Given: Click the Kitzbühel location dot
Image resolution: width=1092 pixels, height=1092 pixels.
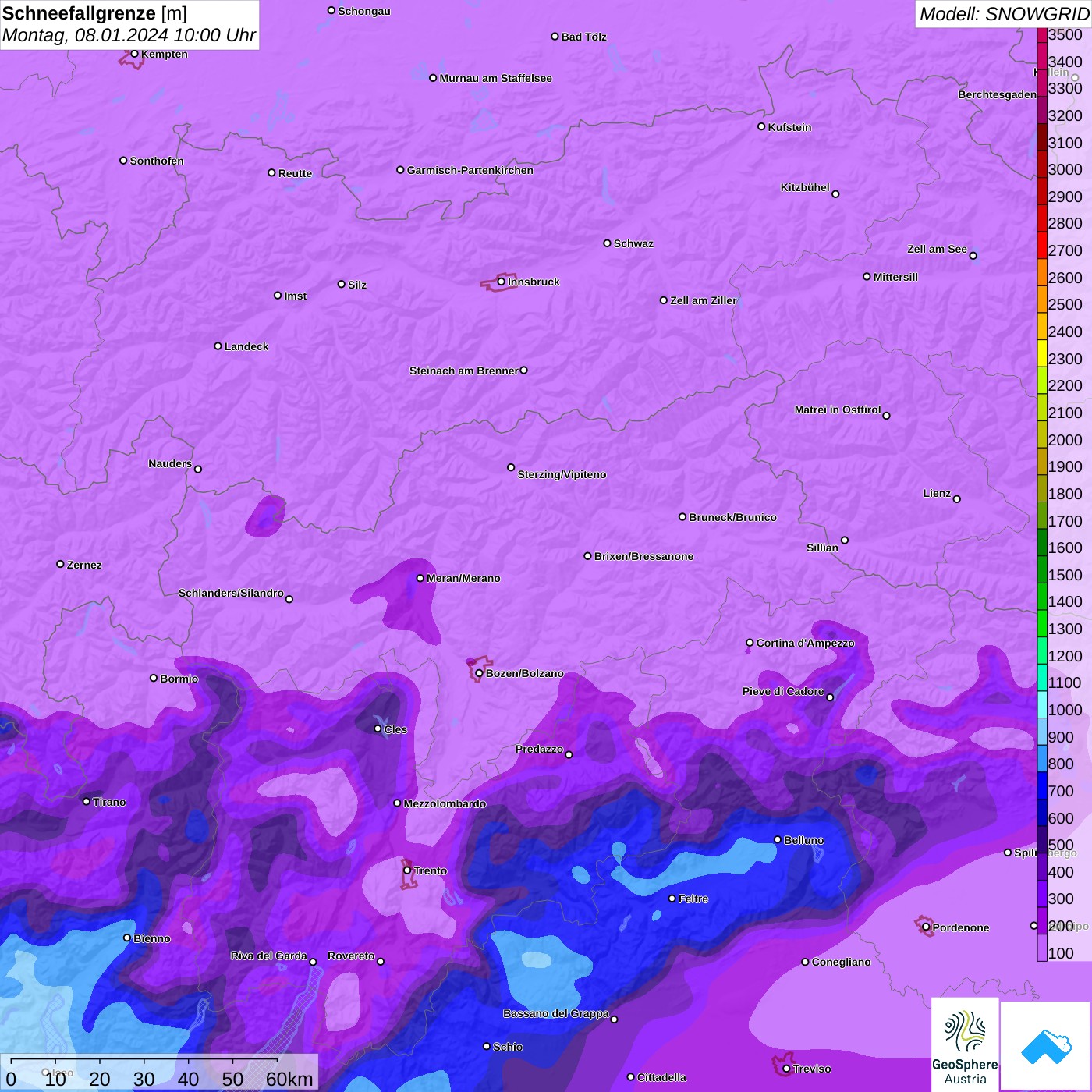Looking at the screenshot, I should 835,194.
